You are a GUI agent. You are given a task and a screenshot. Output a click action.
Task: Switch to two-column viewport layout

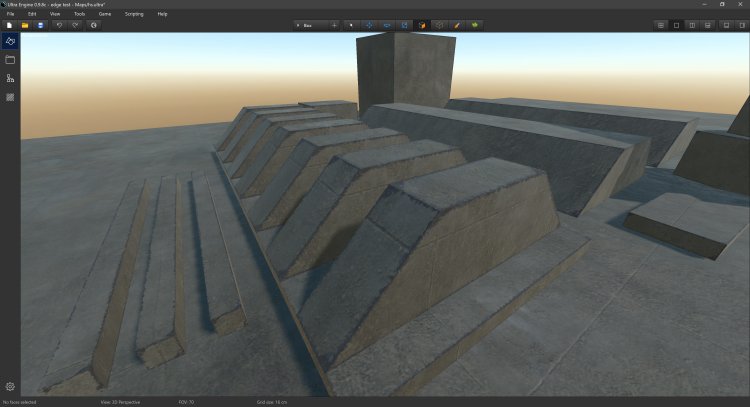(x=692, y=25)
